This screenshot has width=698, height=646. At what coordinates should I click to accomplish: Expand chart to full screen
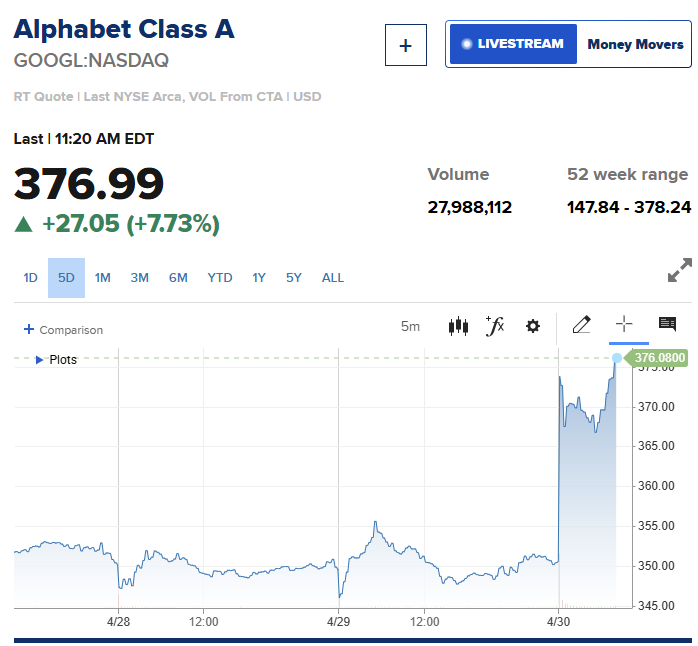(x=679, y=270)
